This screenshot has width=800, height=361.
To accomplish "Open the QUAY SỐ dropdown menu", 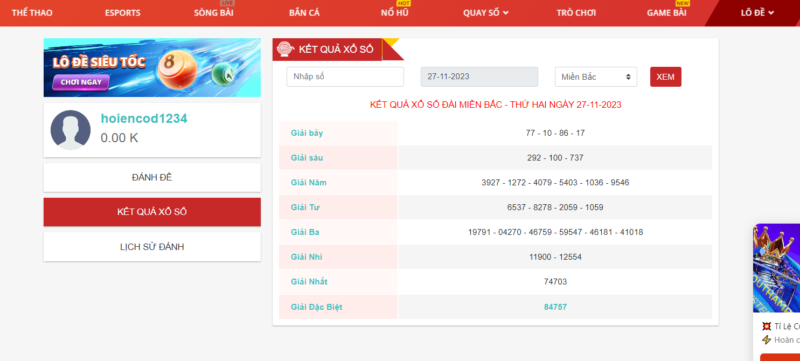I will tap(486, 13).
